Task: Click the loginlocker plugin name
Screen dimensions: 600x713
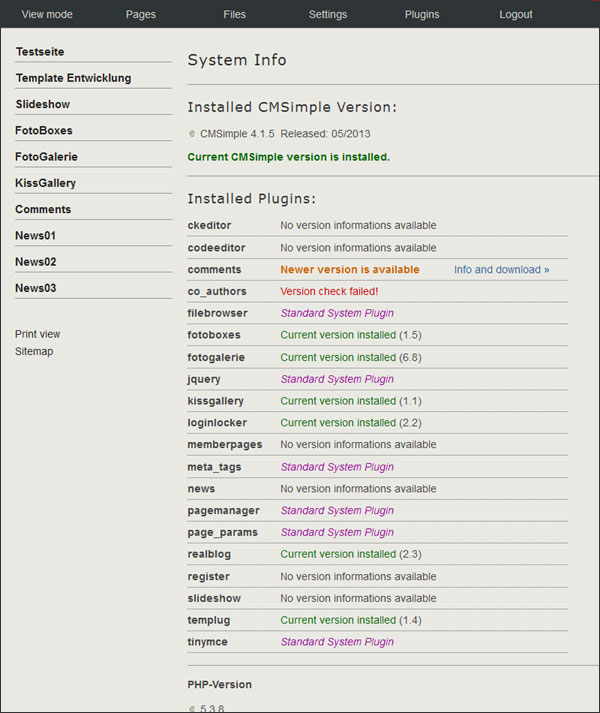Action: (217, 423)
